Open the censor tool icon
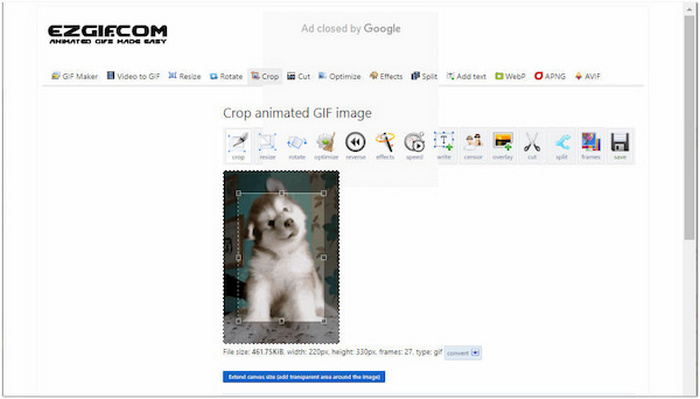 473,146
